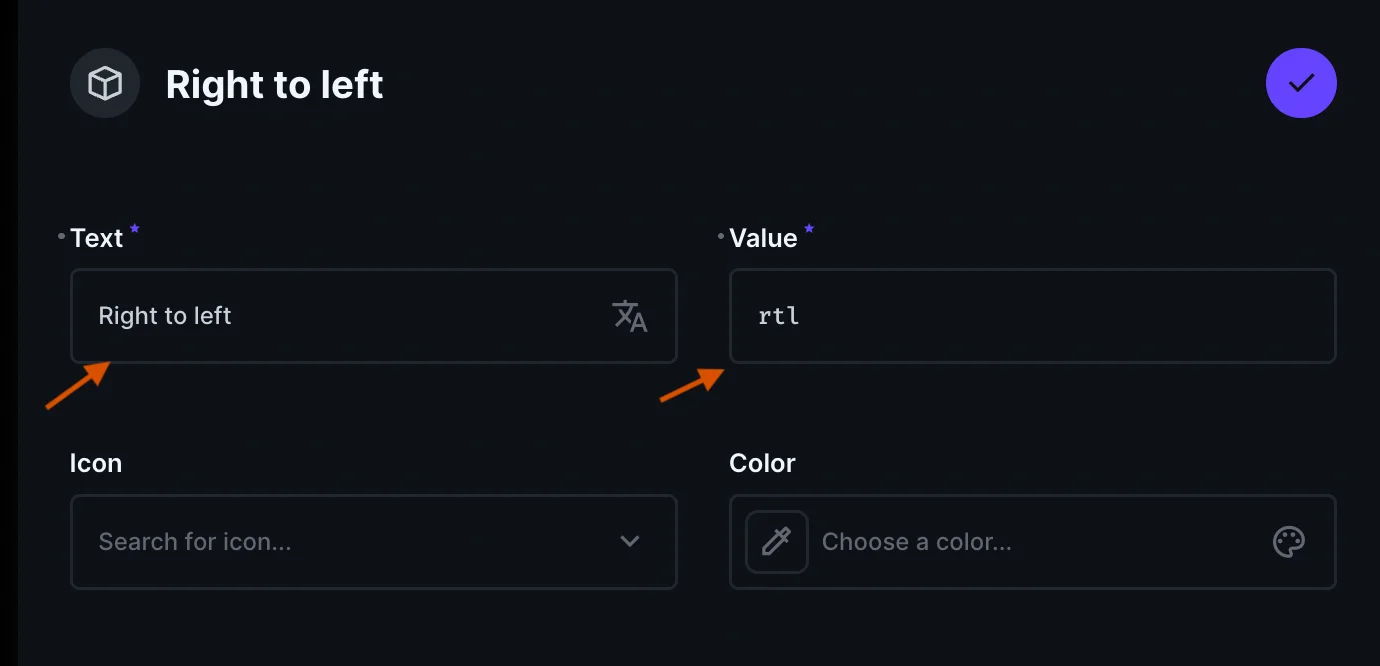The image size is (1380, 666).
Task: Click the required asterisk next to Value
Action: (x=809, y=230)
